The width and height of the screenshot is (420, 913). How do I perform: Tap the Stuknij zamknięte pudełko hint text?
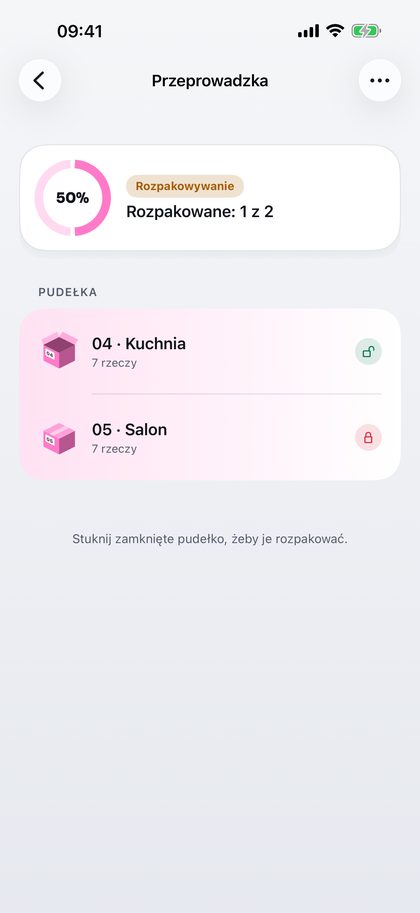[x=210, y=539]
